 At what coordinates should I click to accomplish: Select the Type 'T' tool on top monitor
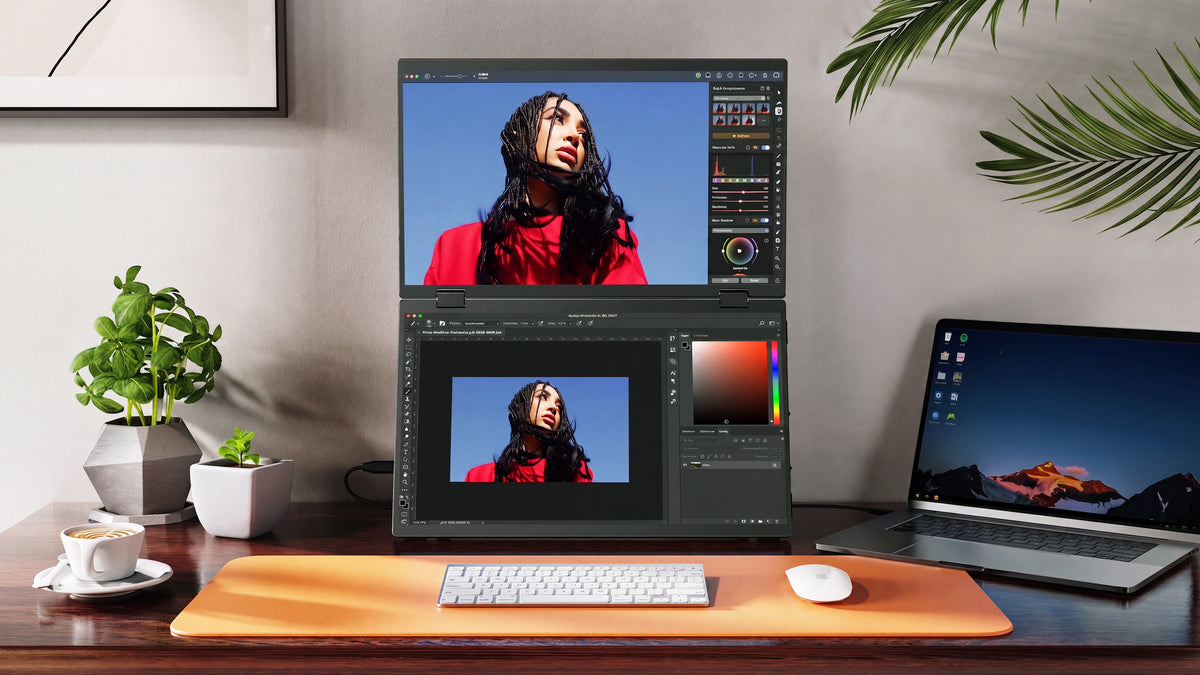pos(778,249)
